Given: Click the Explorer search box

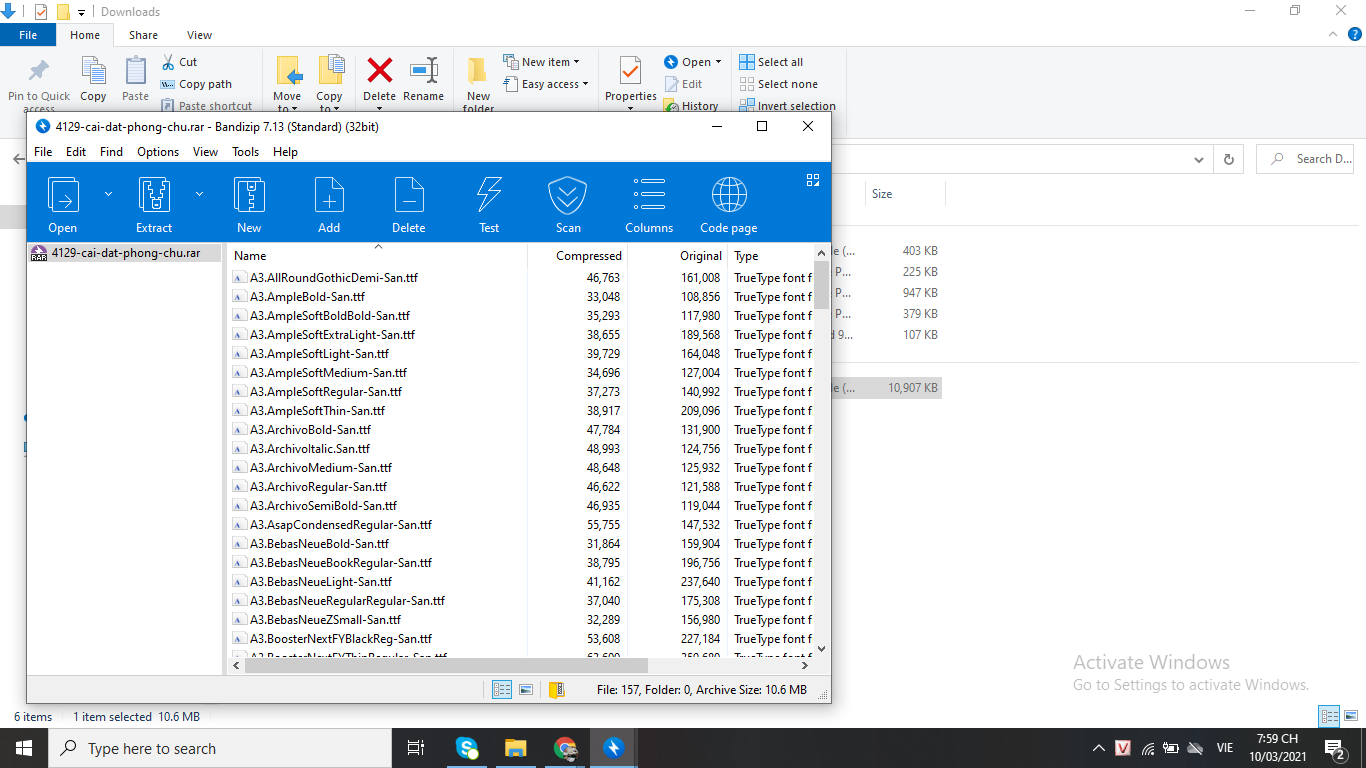Looking at the screenshot, I should pos(1305,159).
